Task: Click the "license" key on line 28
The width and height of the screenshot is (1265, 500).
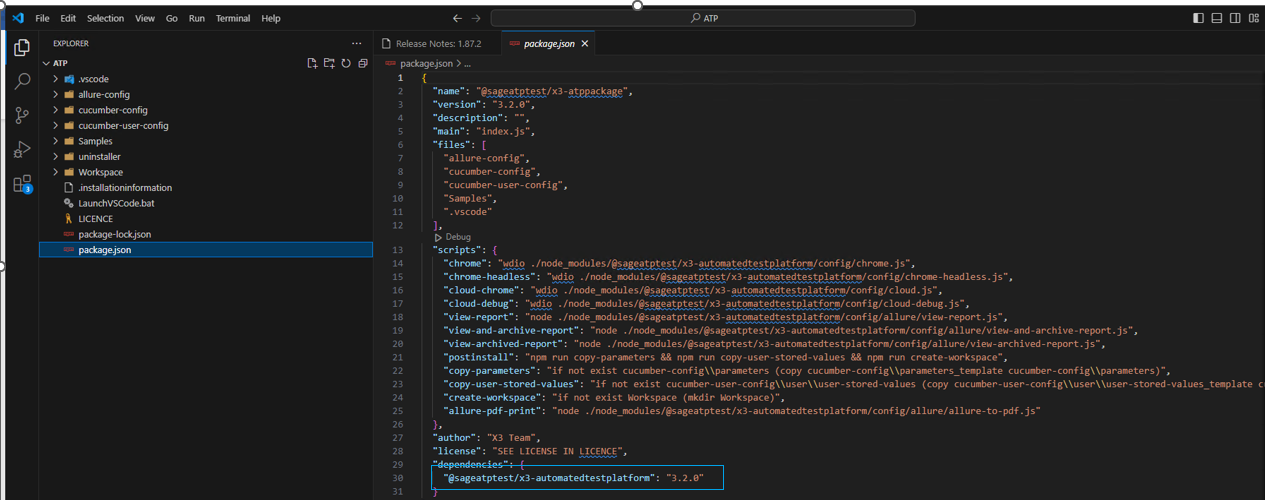Action: 455,451
